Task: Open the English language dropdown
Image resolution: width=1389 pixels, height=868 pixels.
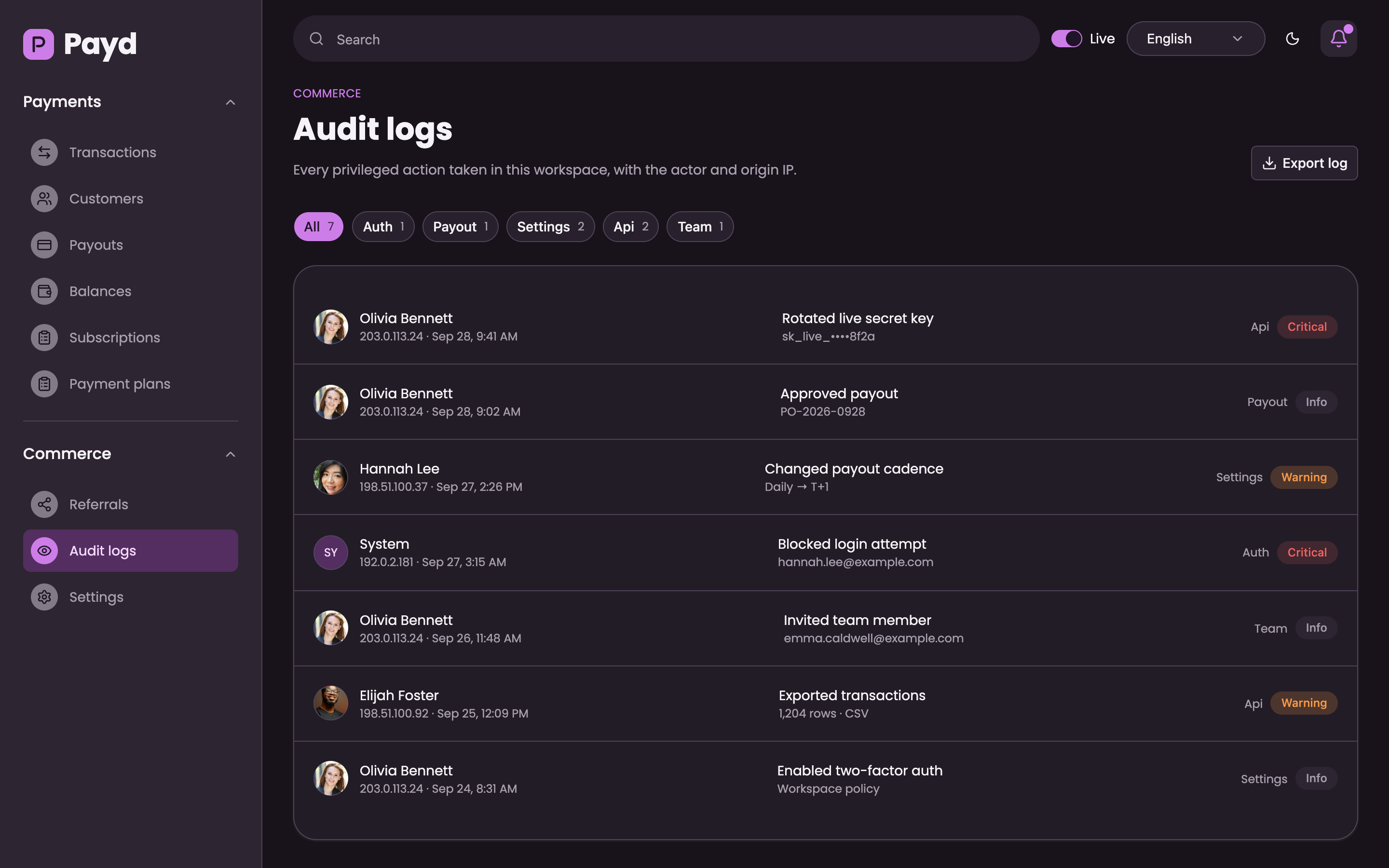Action: coord(1196,39)
